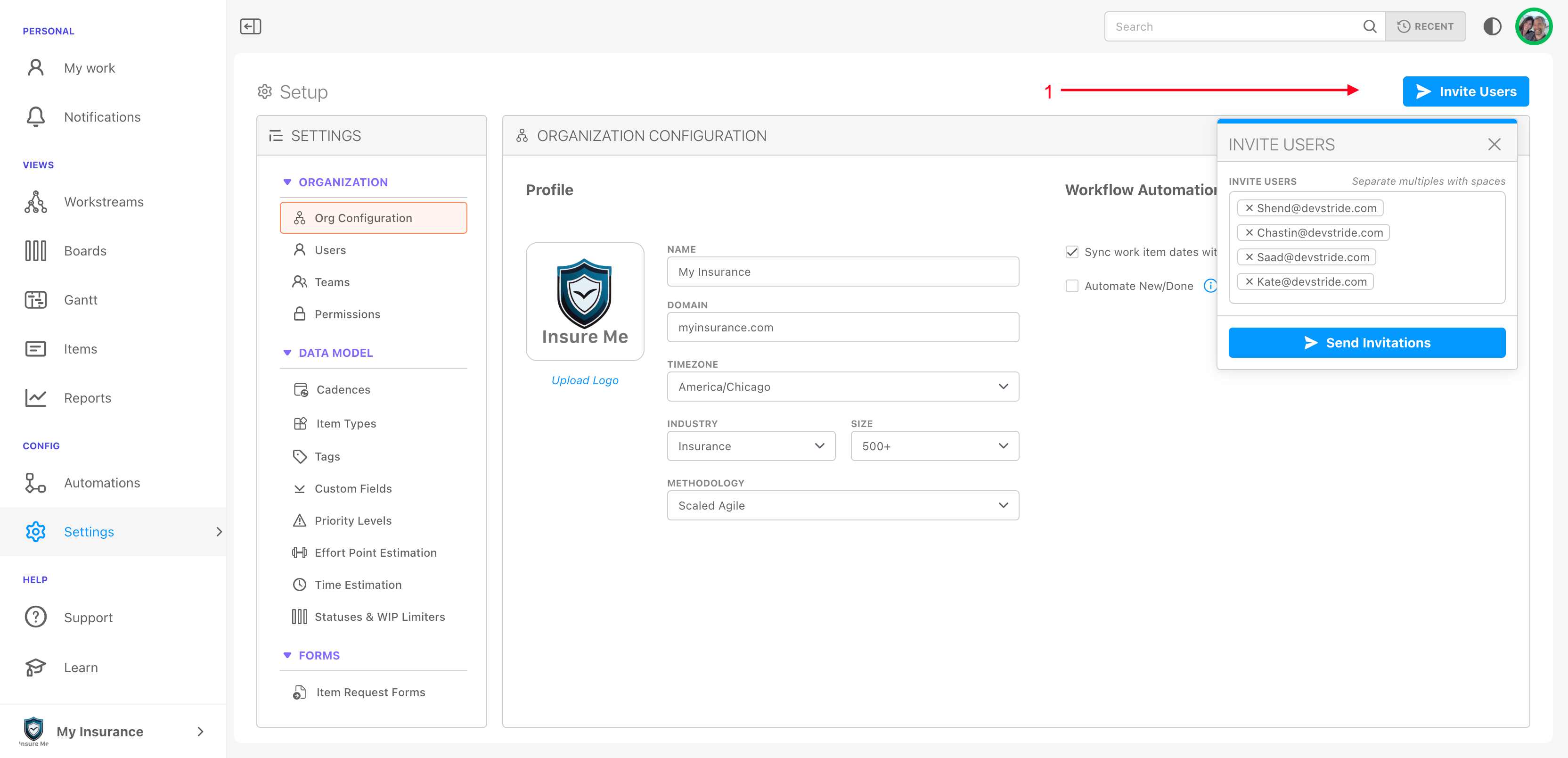Click the Domain input field
This screenshot has width=1568, height=758.
[x=842, y=328]
